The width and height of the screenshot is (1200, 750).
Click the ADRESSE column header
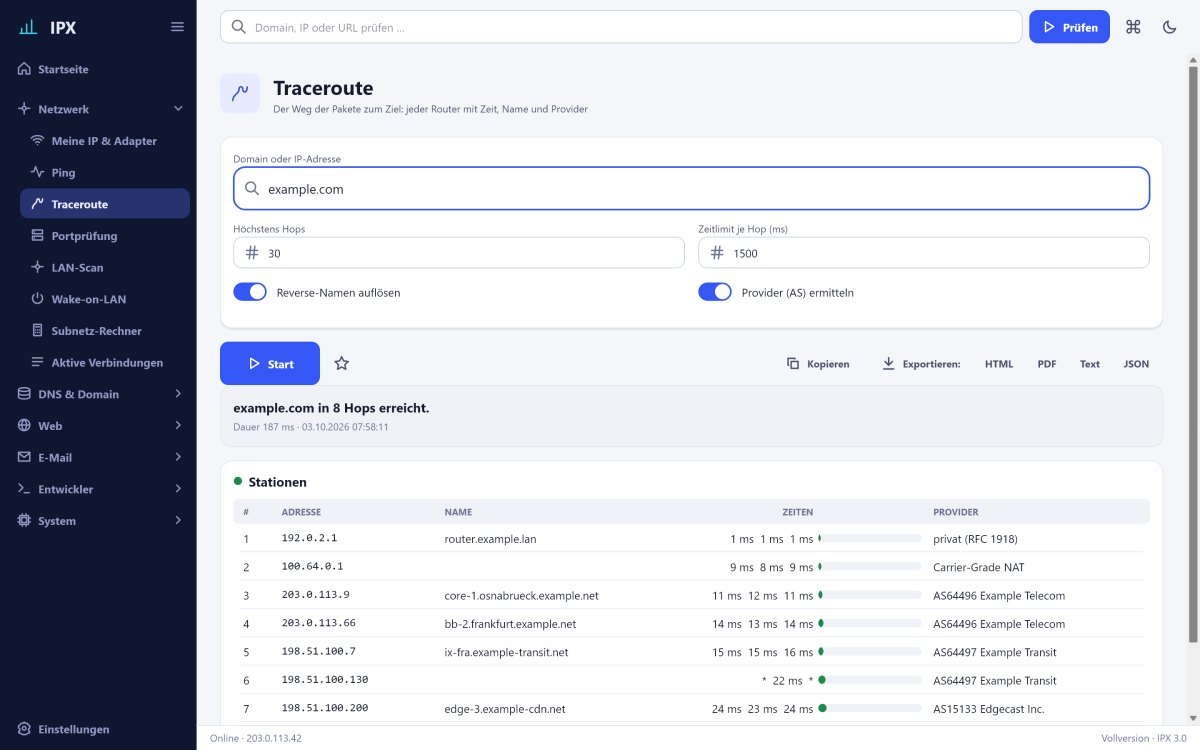coord(301,512)
